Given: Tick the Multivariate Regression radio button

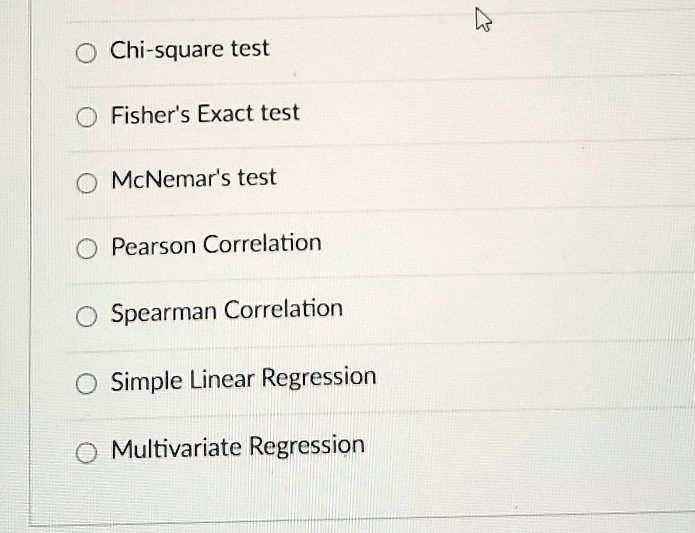Looking at the screenshot, I should pyautogui.click(x=86, y=453).
